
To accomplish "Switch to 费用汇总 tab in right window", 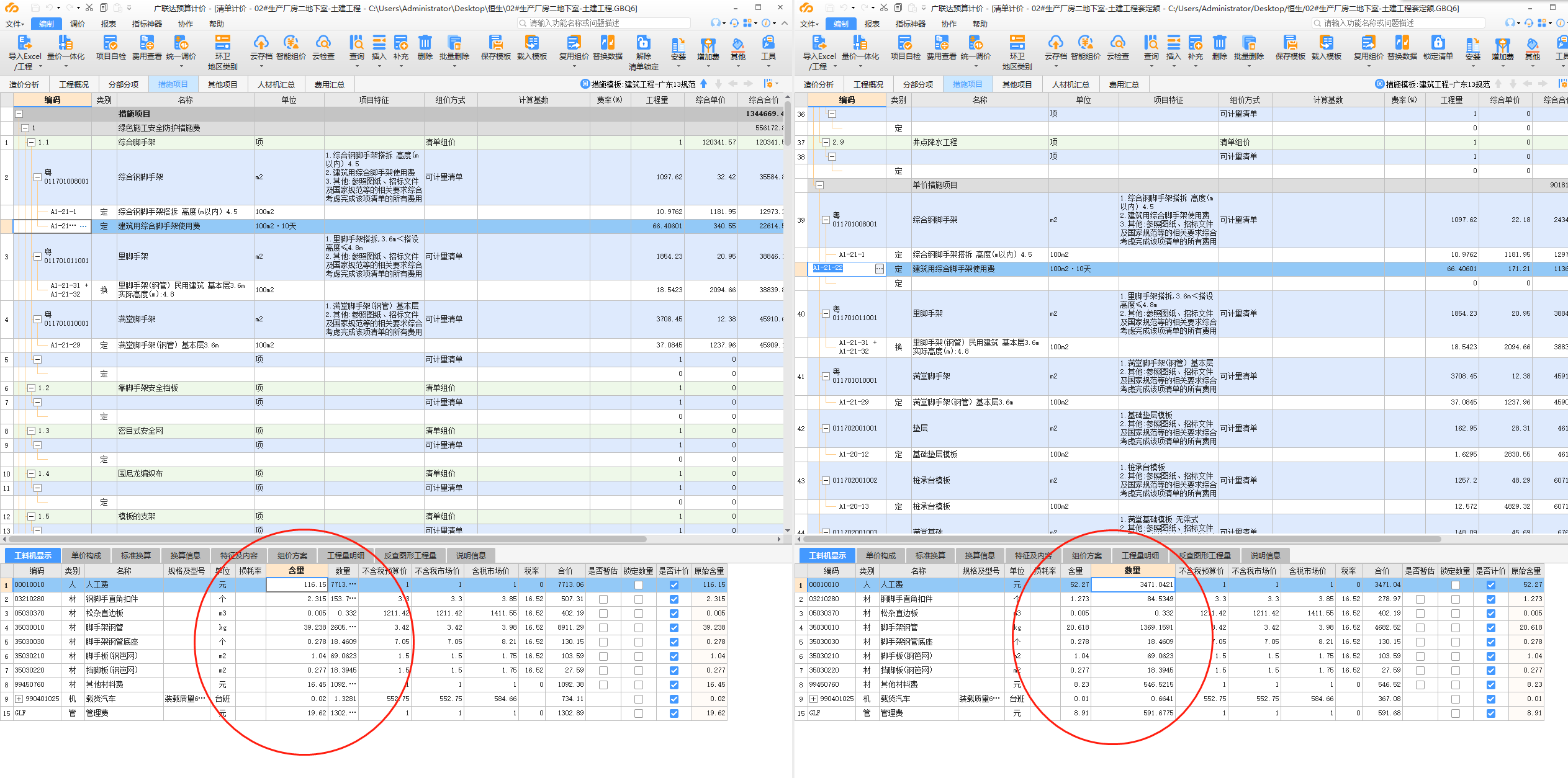I will click(1124, 84).
